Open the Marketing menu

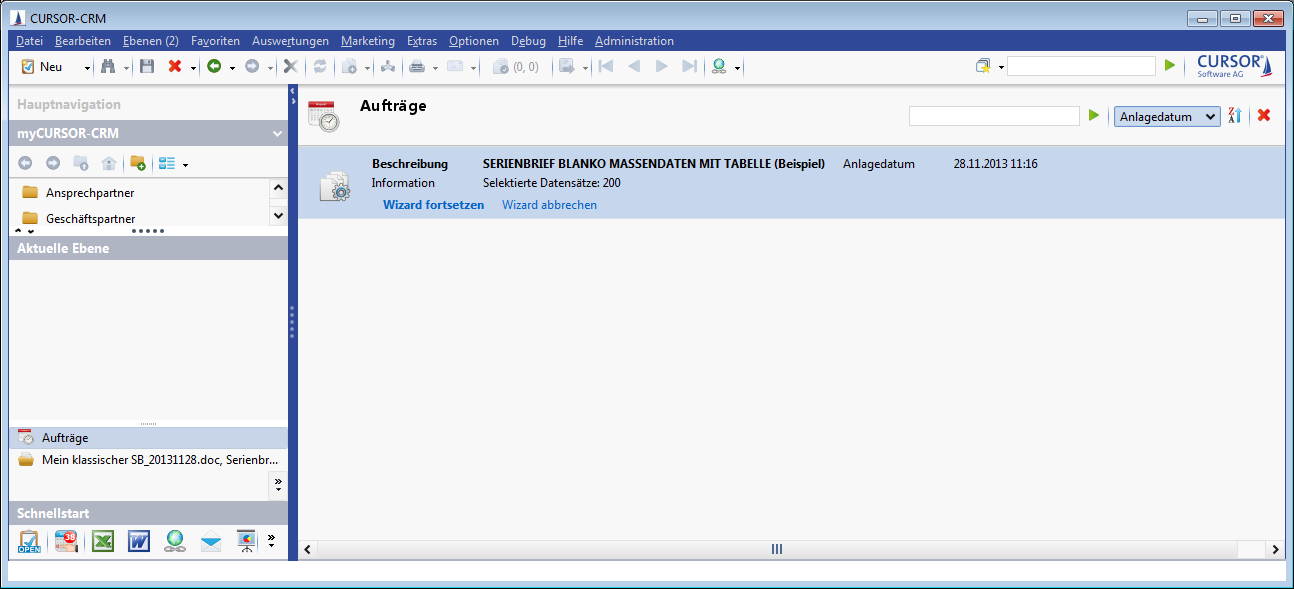[367, 41]
